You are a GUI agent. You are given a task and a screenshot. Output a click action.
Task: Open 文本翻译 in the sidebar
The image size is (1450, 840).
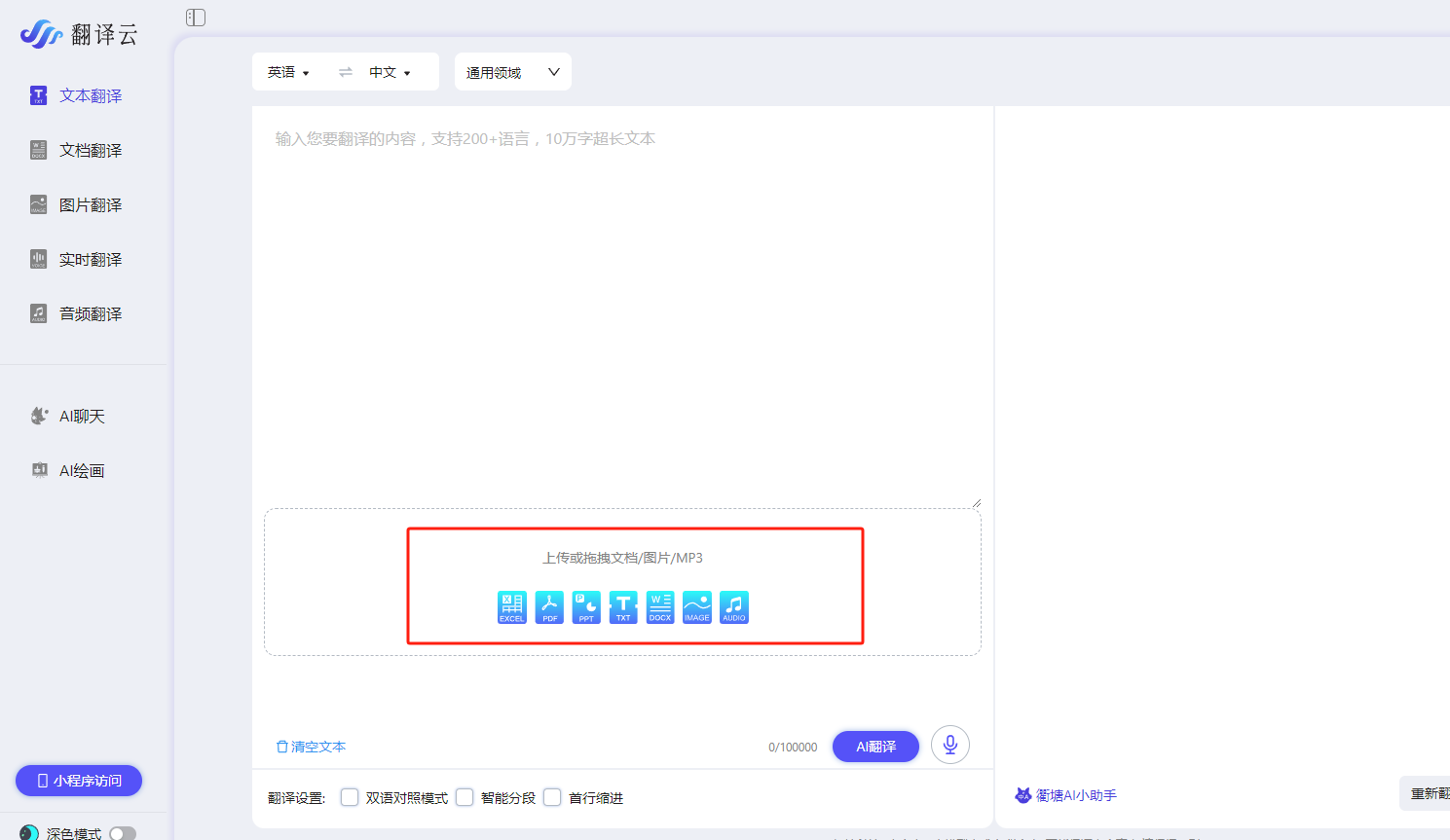pos(76,95)
